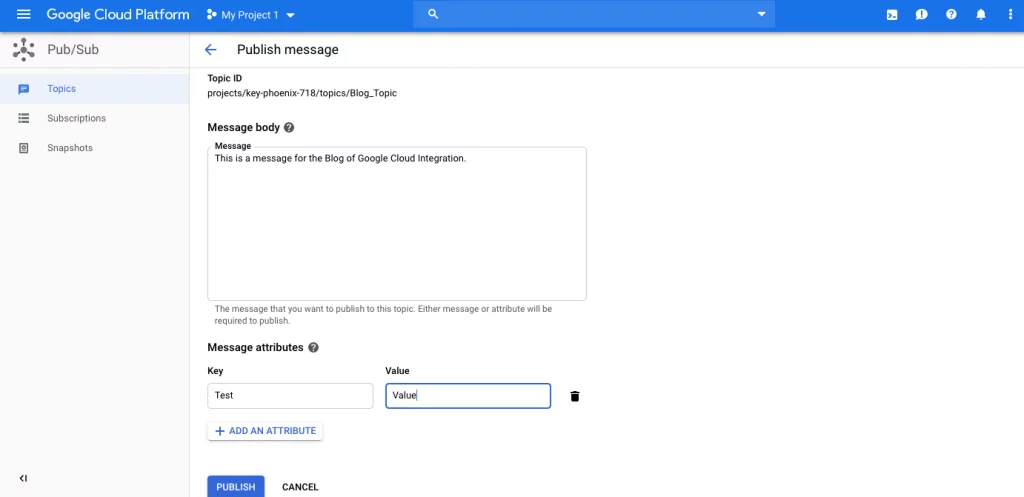Viewport: 1024px width, 497px height.
Task: Delete the attribute with trash icon
Action: 575,396
